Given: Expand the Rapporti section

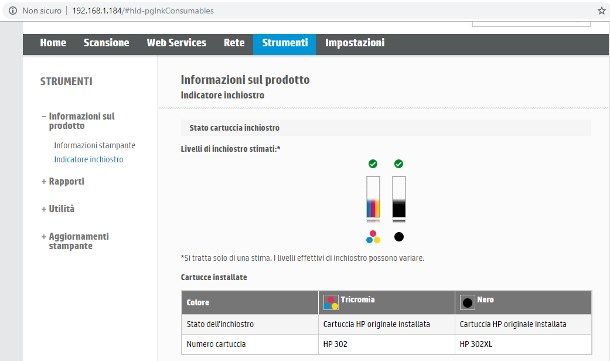Looking at the screenshot, I should click(x=63, y=182).
